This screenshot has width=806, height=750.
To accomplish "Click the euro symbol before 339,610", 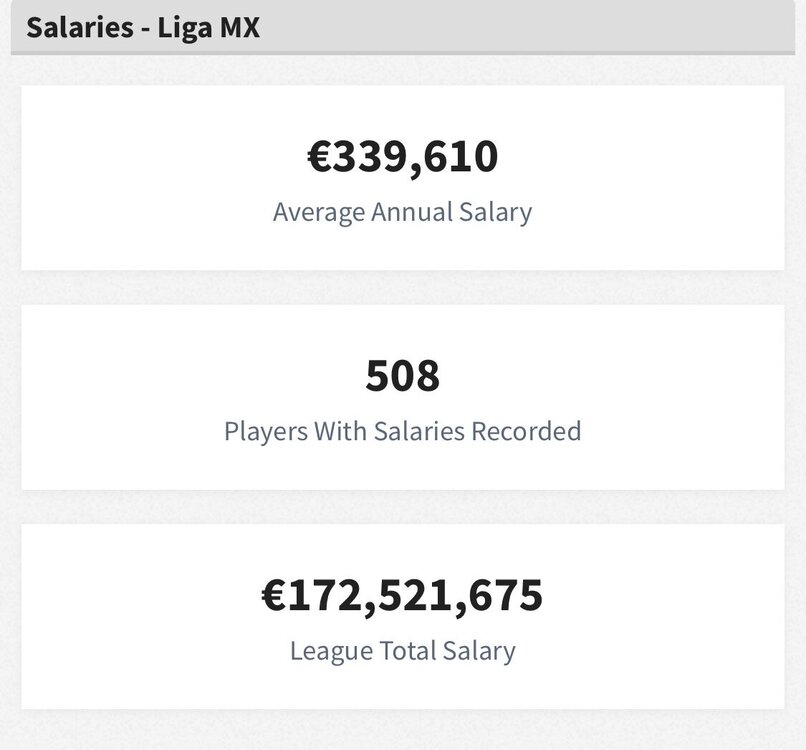I will (x=321, y=157).
